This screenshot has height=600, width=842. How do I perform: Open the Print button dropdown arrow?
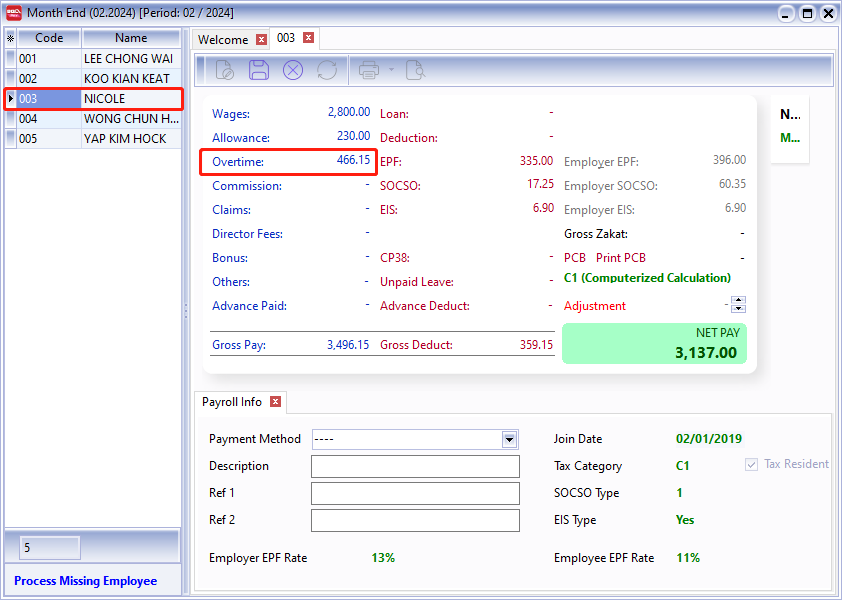click(x=391, y=70)
